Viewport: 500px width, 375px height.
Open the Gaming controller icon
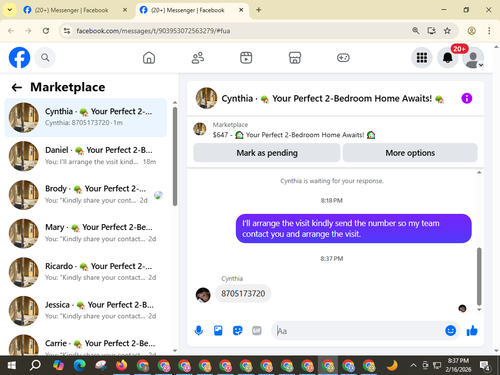point(343,58)
